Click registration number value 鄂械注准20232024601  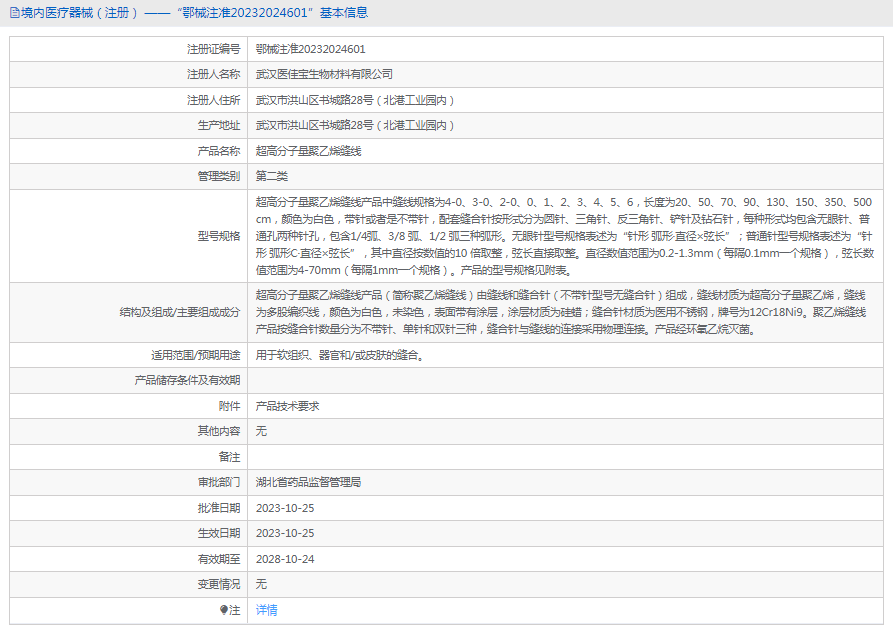pyautogui.click(x=310, y=50)
